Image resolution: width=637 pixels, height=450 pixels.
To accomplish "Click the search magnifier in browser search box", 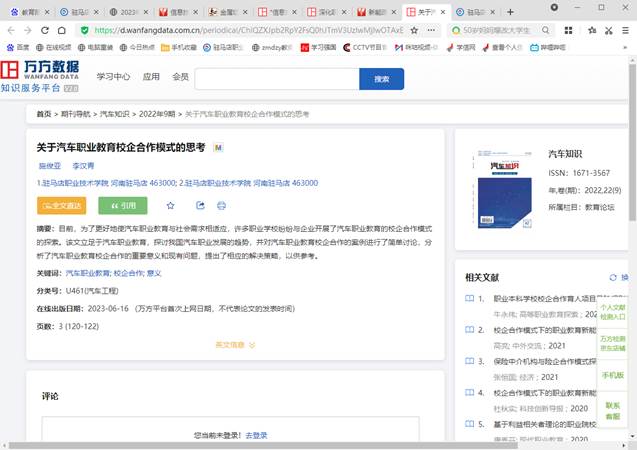I will point(545,30).
